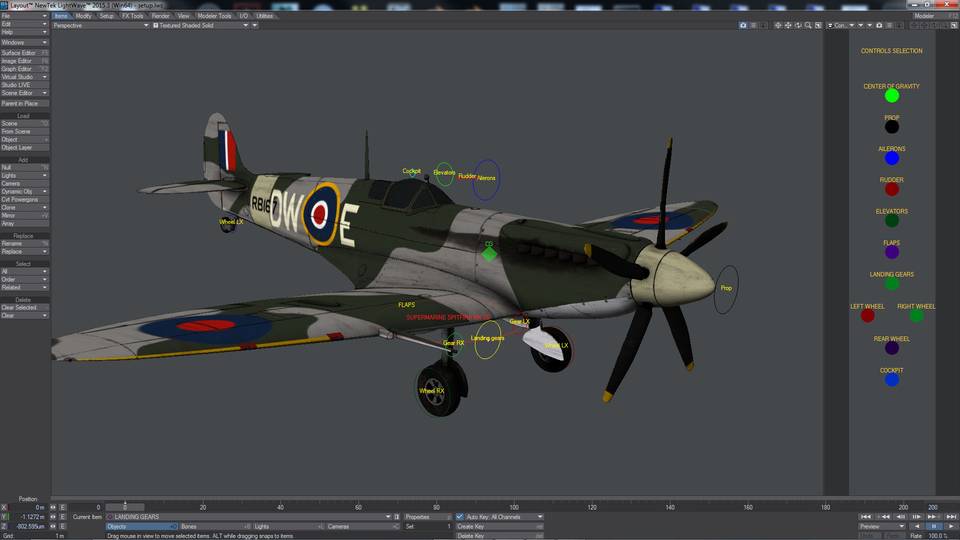The height and width of the screenshot is (540, 960).
Task: Toggle the Z position eye icon
Action: pyautogui.click(x=53, y=526)
